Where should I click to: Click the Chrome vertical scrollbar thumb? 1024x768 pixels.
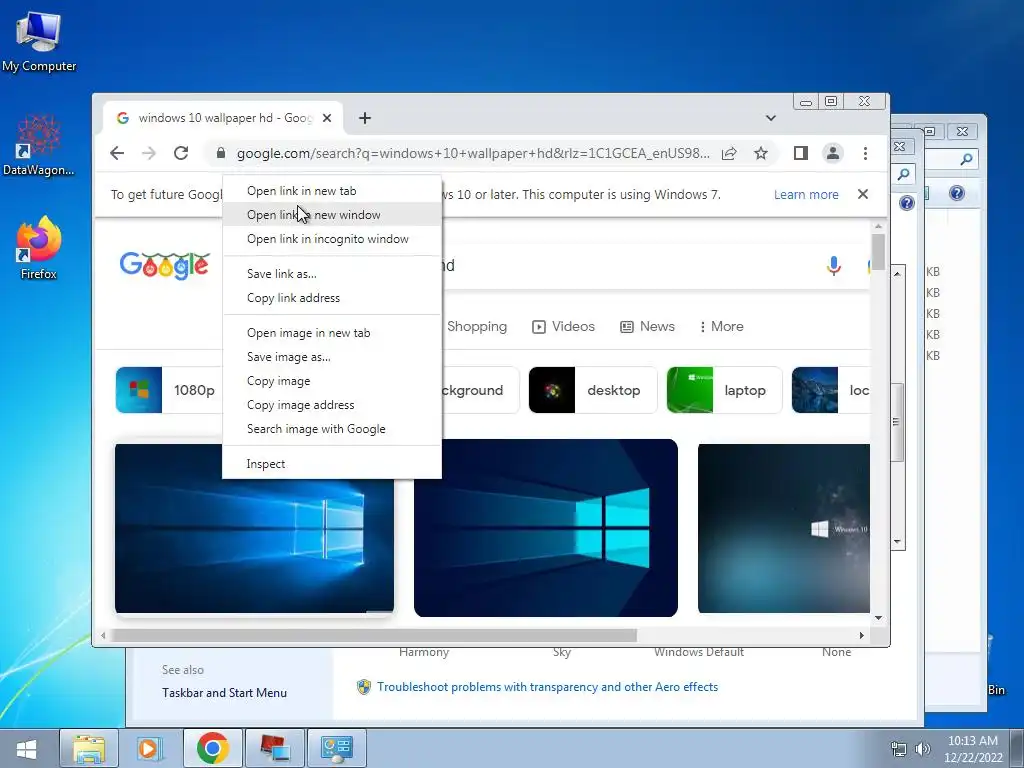878,251
